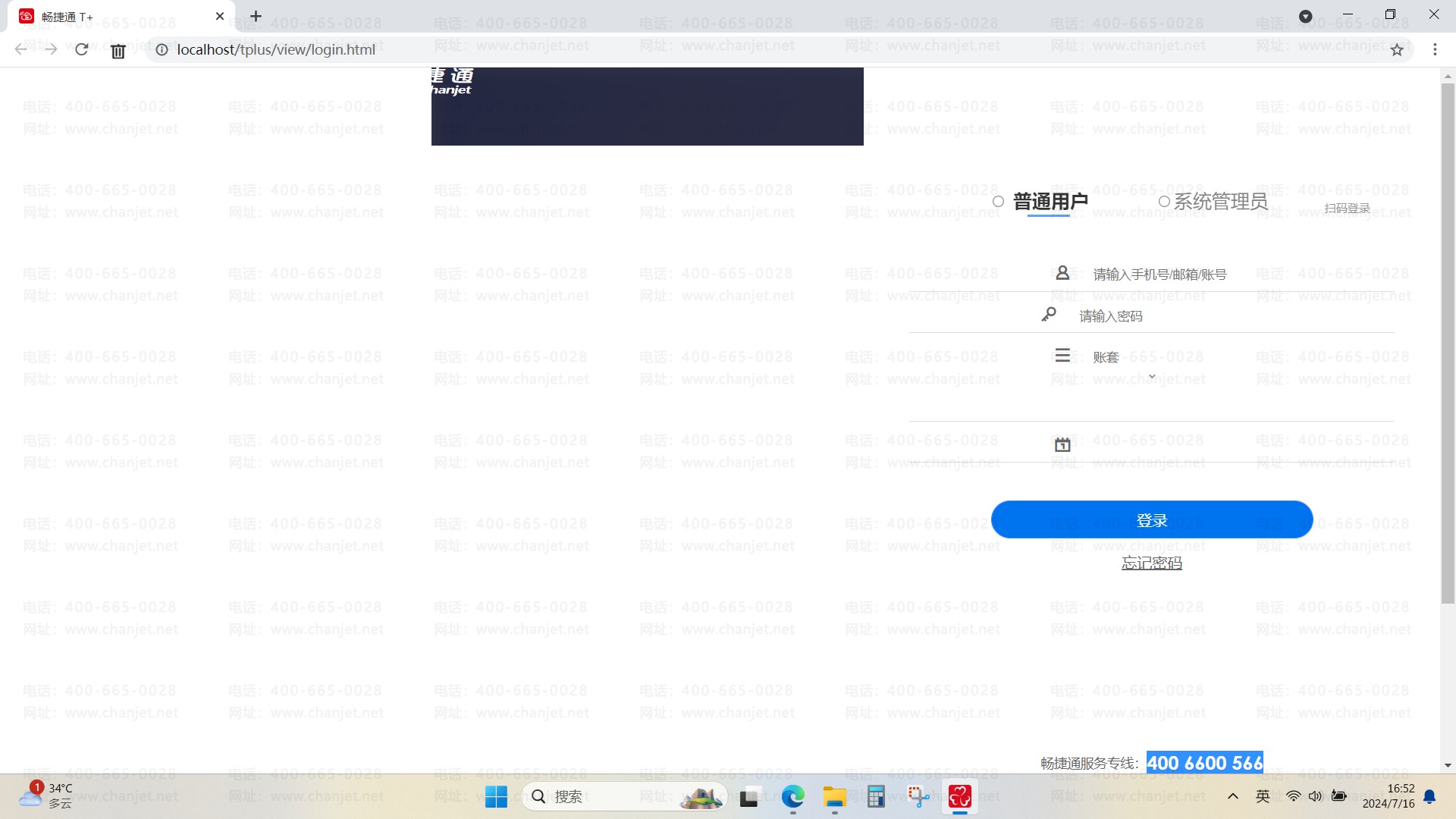The image size is (1456, 819).
Task: Click the calendar icon for login date
Action: [x=1062, y=445]
